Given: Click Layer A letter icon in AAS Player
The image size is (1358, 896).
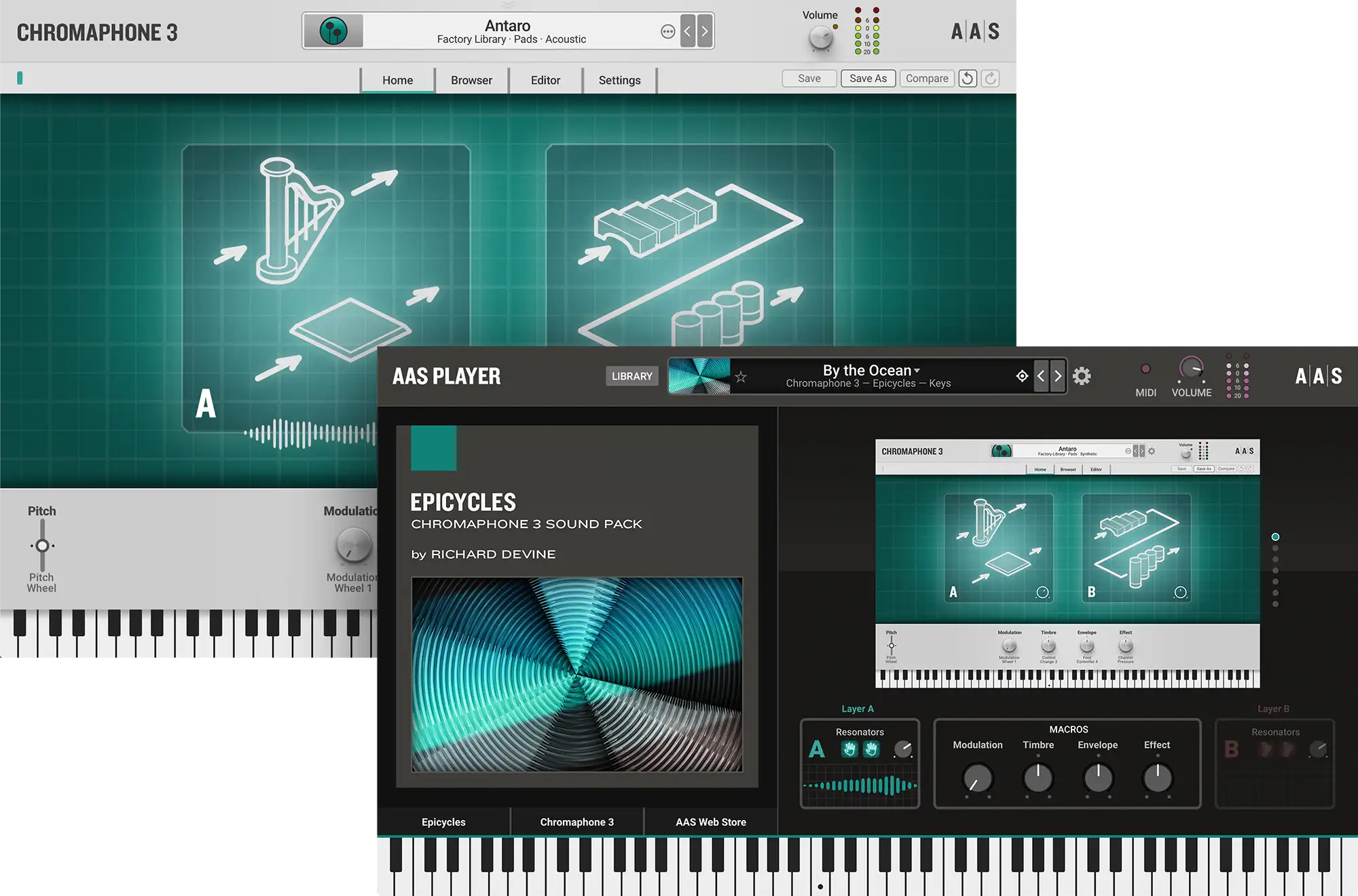Looking at the screenshot, I should (x=817, y=749).
